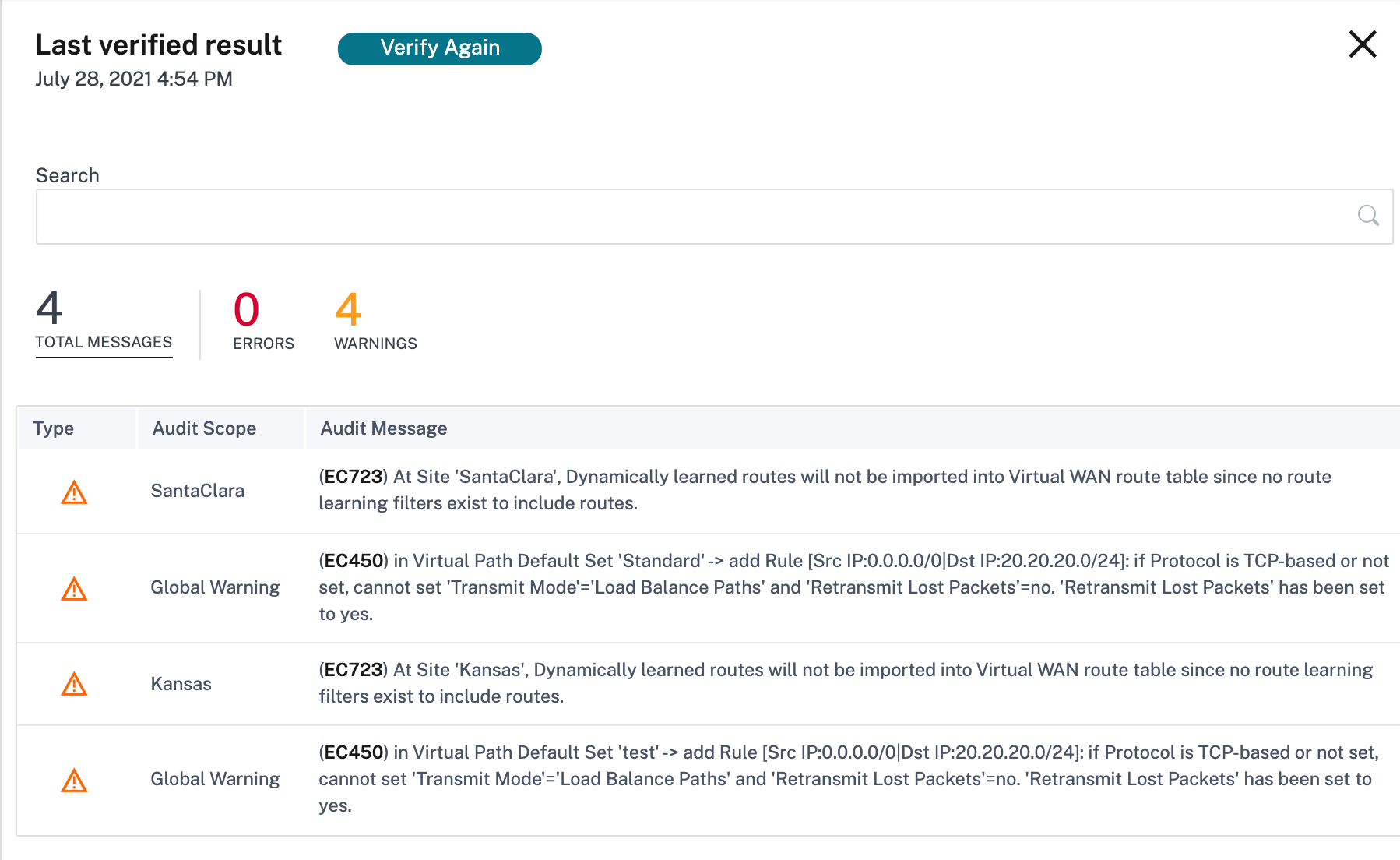Open EC450 message for Default Set 'test'
This screenshot has height=860, width=1400.
tap(849, 779)
